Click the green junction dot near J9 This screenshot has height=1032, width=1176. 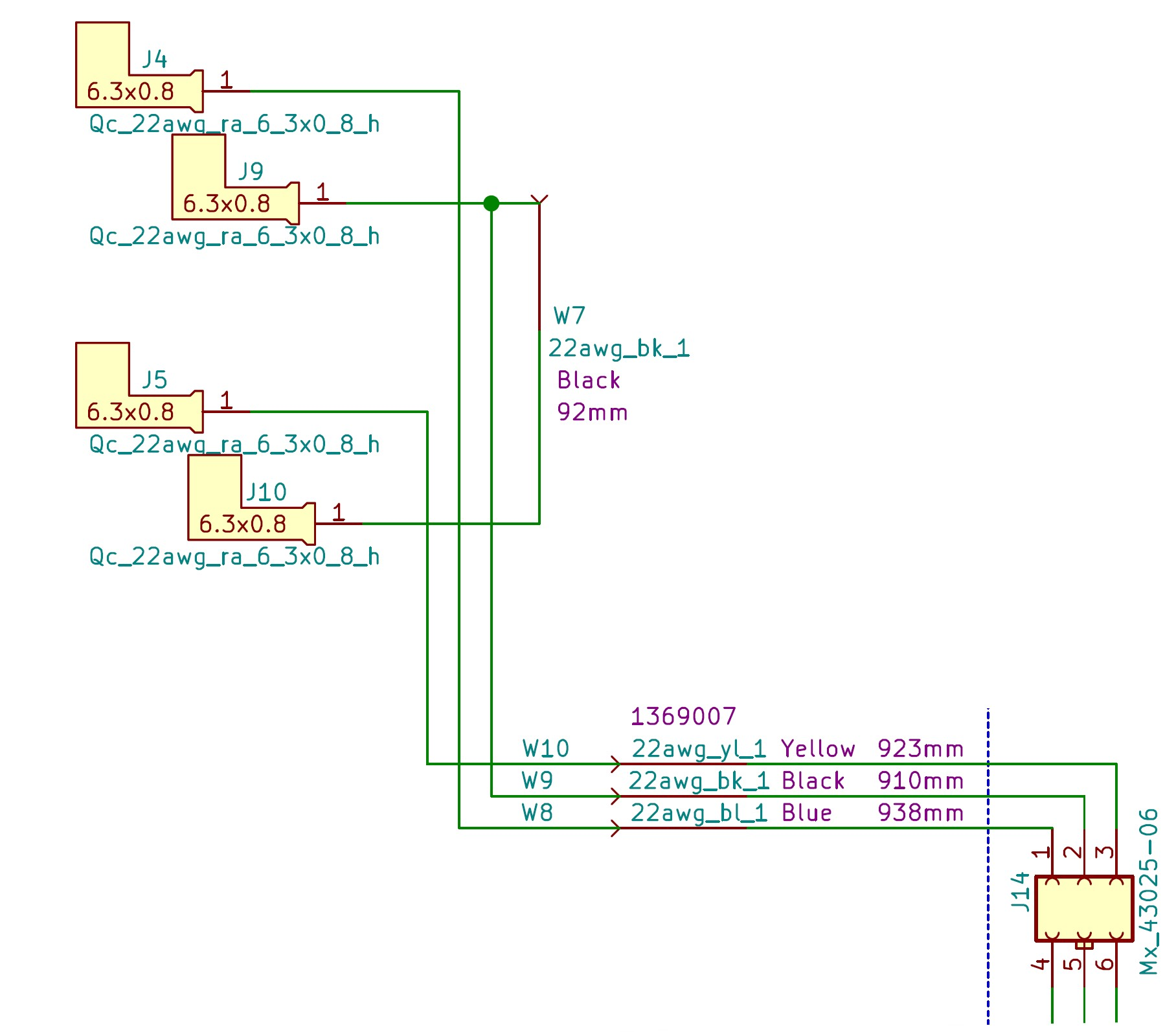493,204
